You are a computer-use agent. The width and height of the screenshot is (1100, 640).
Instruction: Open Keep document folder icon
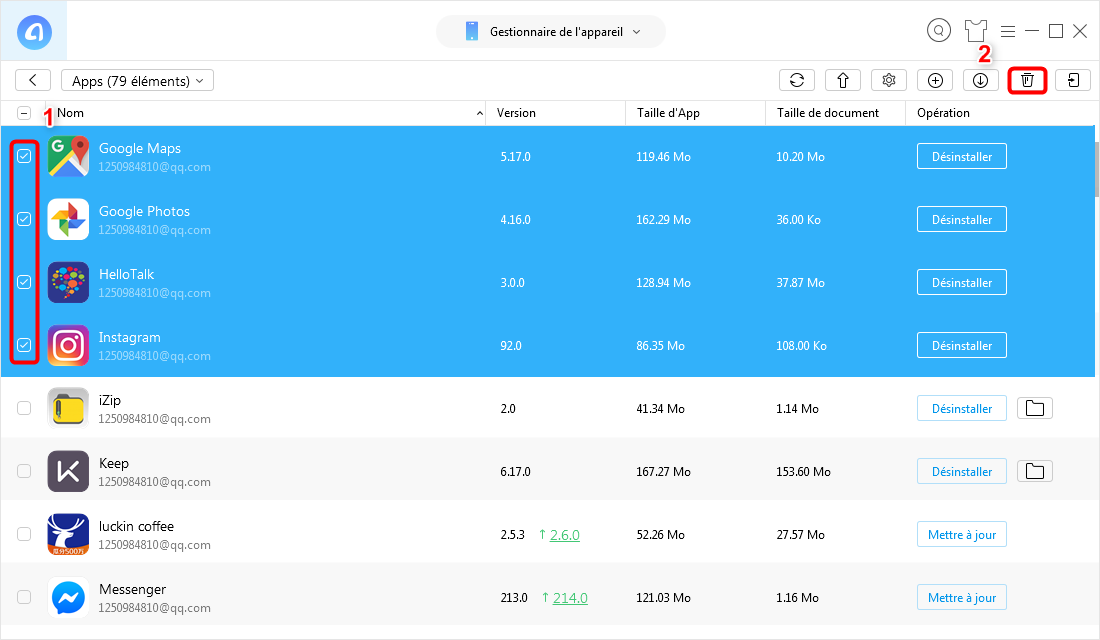[x=1035, y=471]
